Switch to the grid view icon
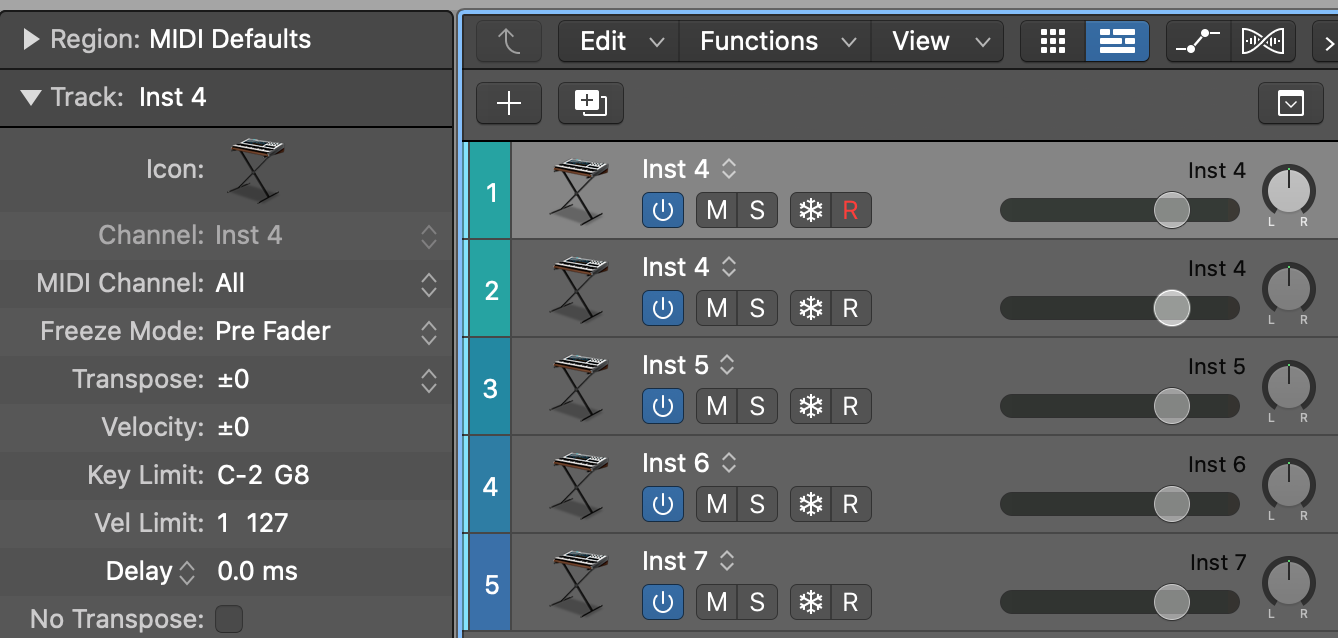 (x=1052, y=41)
